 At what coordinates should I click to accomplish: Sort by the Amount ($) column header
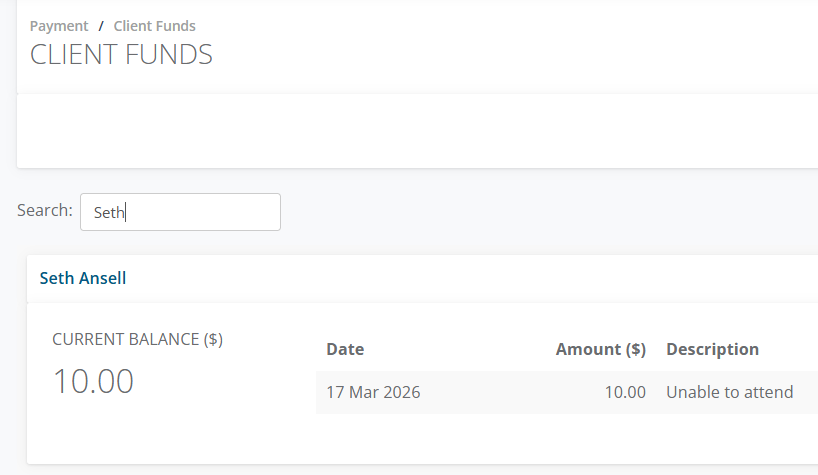click(600, 349)
